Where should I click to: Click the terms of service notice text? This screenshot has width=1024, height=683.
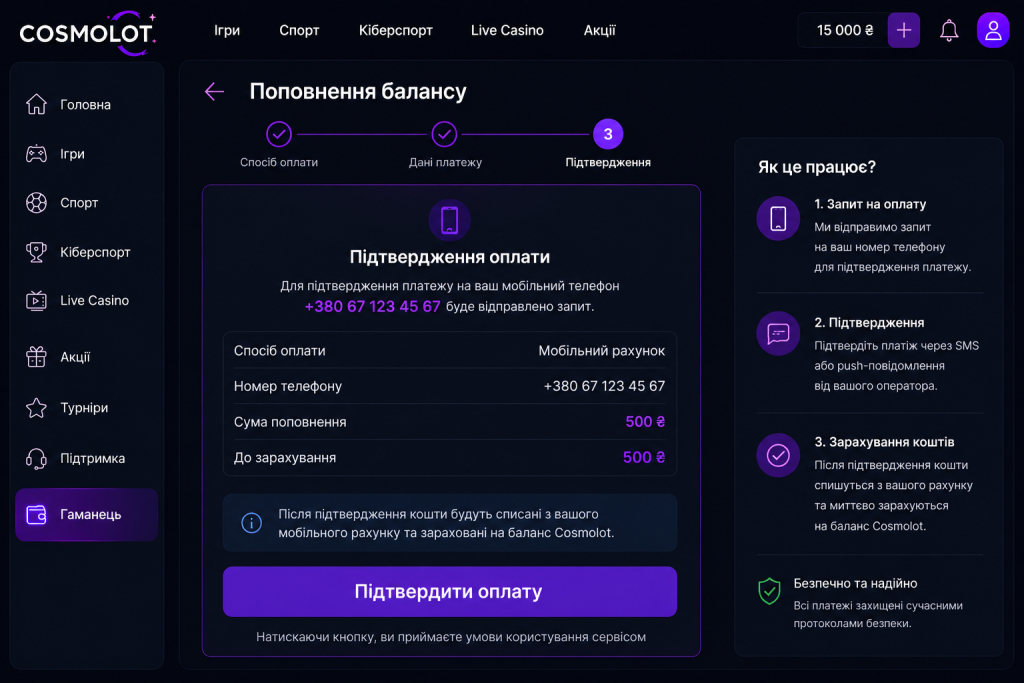[451, 637]
